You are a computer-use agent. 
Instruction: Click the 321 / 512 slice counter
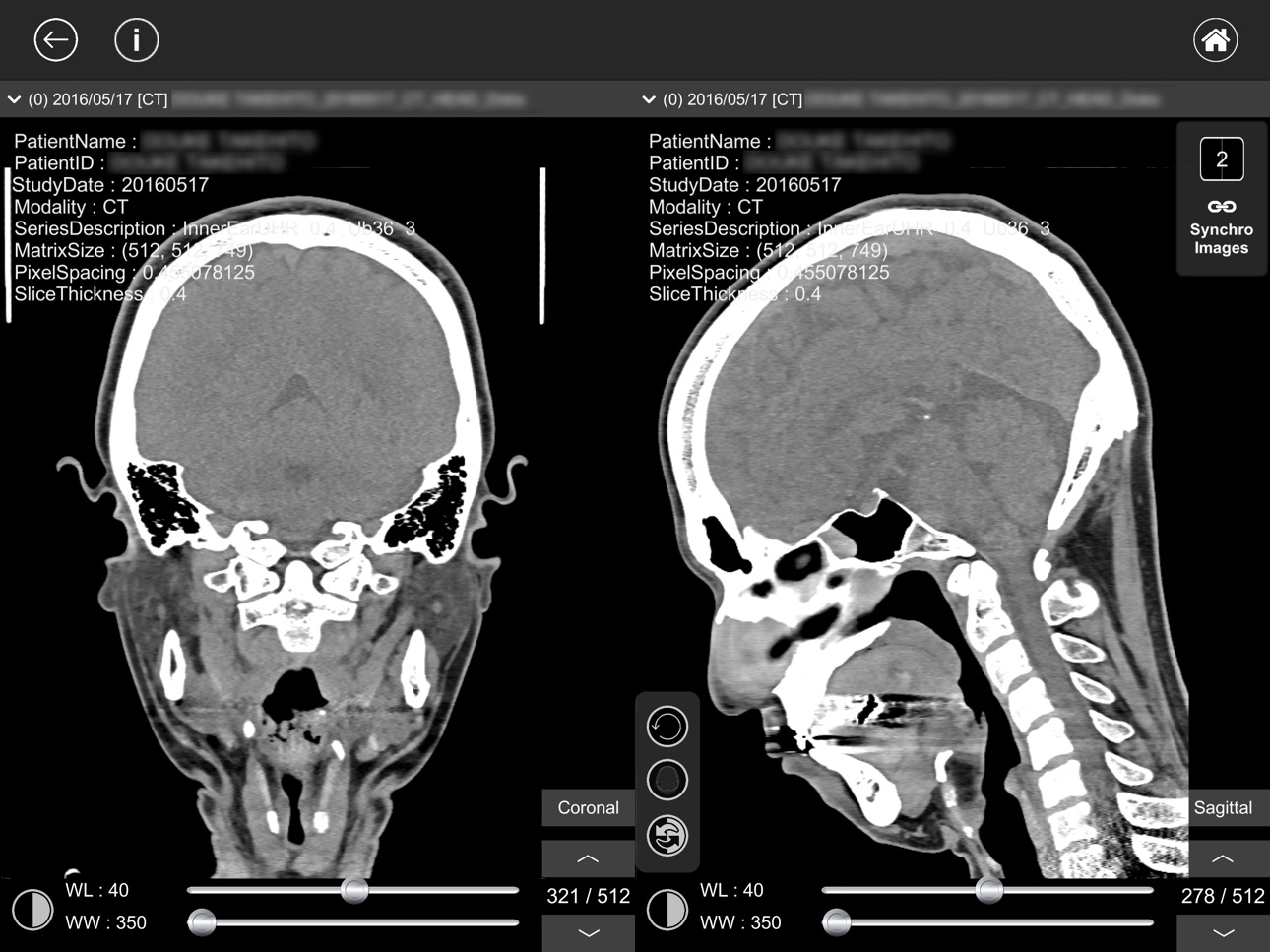pyautogui.click(x=588, y=896)
